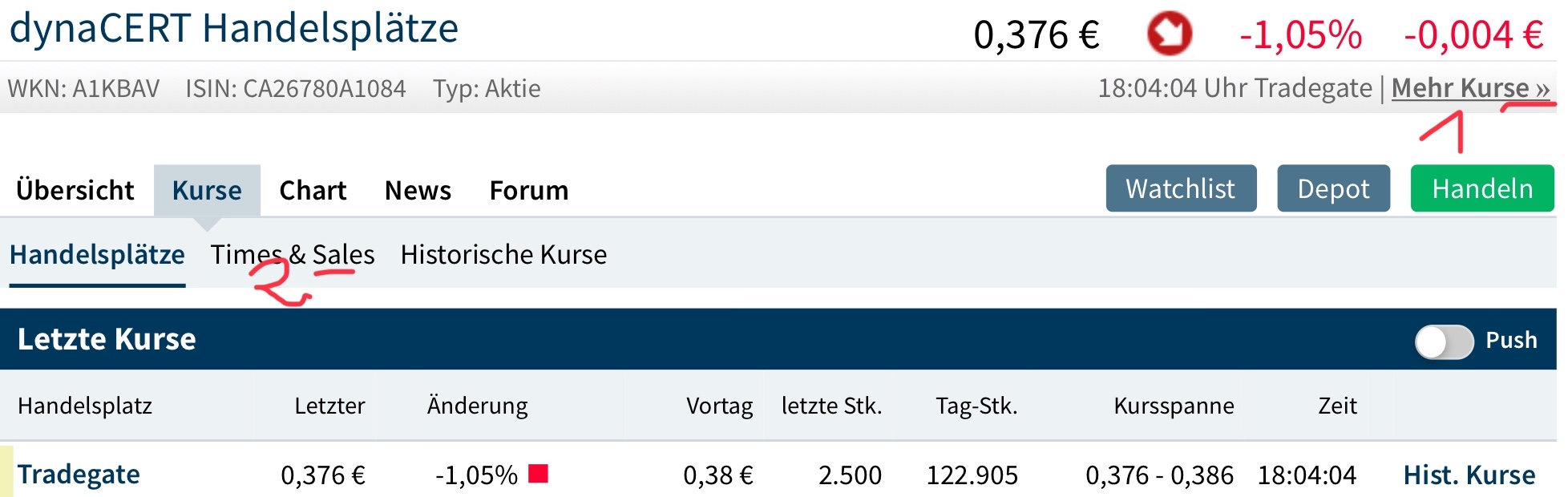1568x497 pixels.
Task: Open the Historische Kurse sub-tab
Action: pyautogui.click(x=503, y=255)
